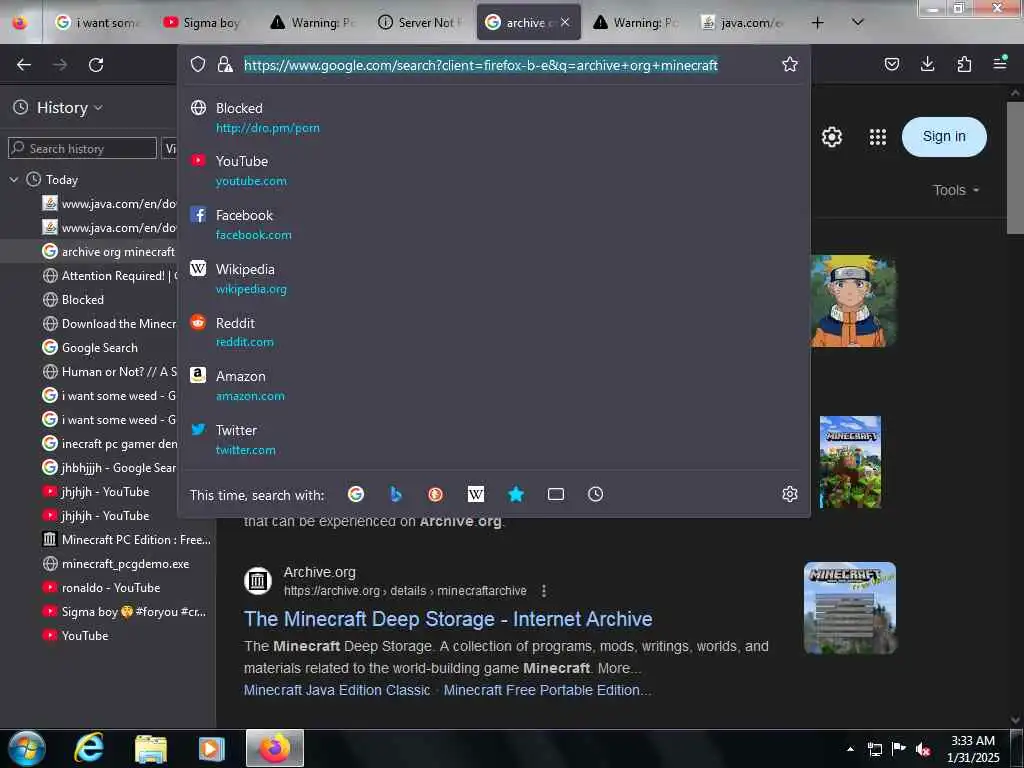Image resolution: width=1024 pixels, height=768 pixels.
Task: Open the site security padlock icon
Action: (x=225, y=64)
